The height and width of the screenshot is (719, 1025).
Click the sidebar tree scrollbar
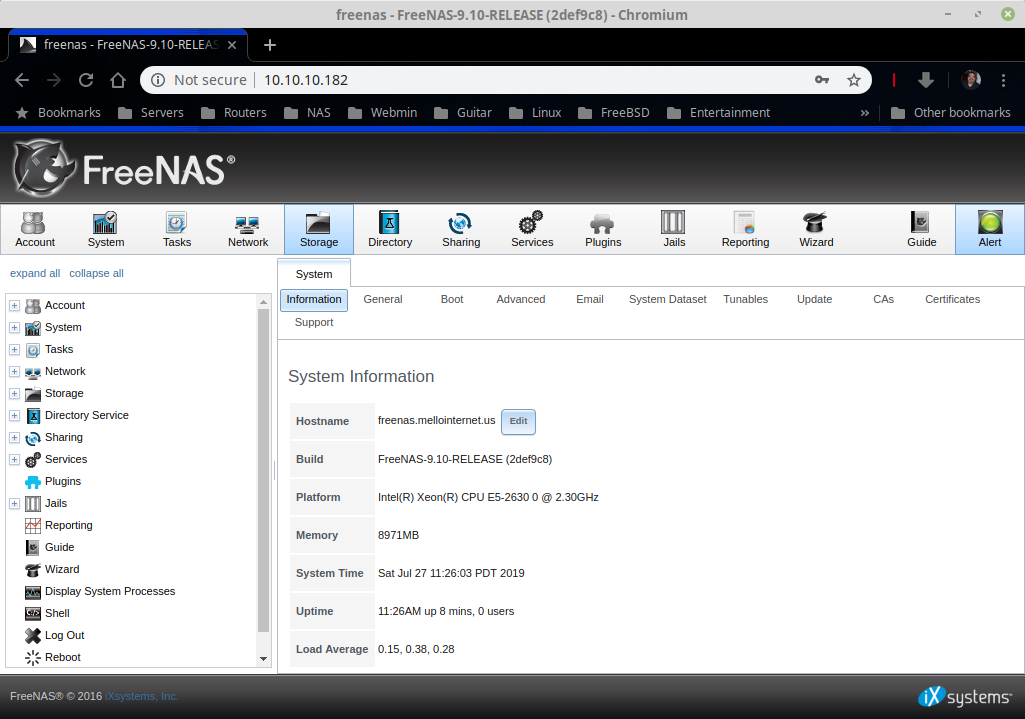263,471
